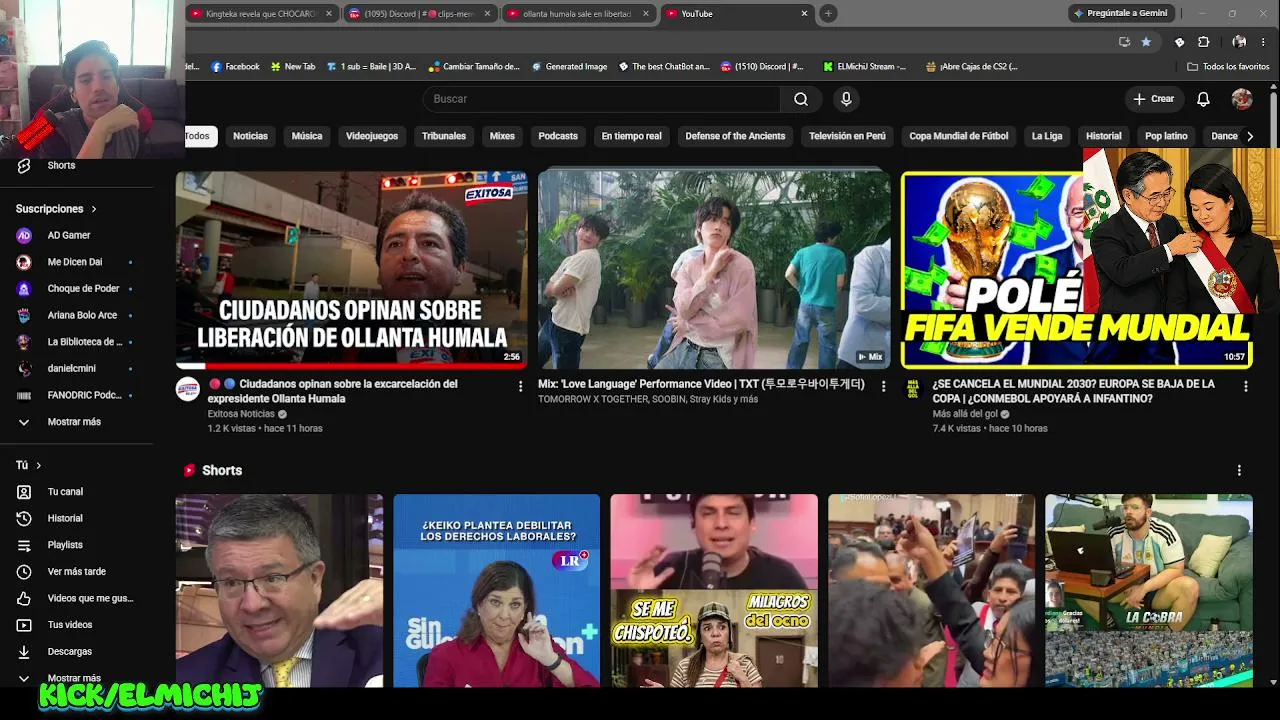Image resolution: width=1280 pixels, height=720 pixels.
Task: Open Exitosa Noticias channel avatar under video
Action: coord(188,389)
